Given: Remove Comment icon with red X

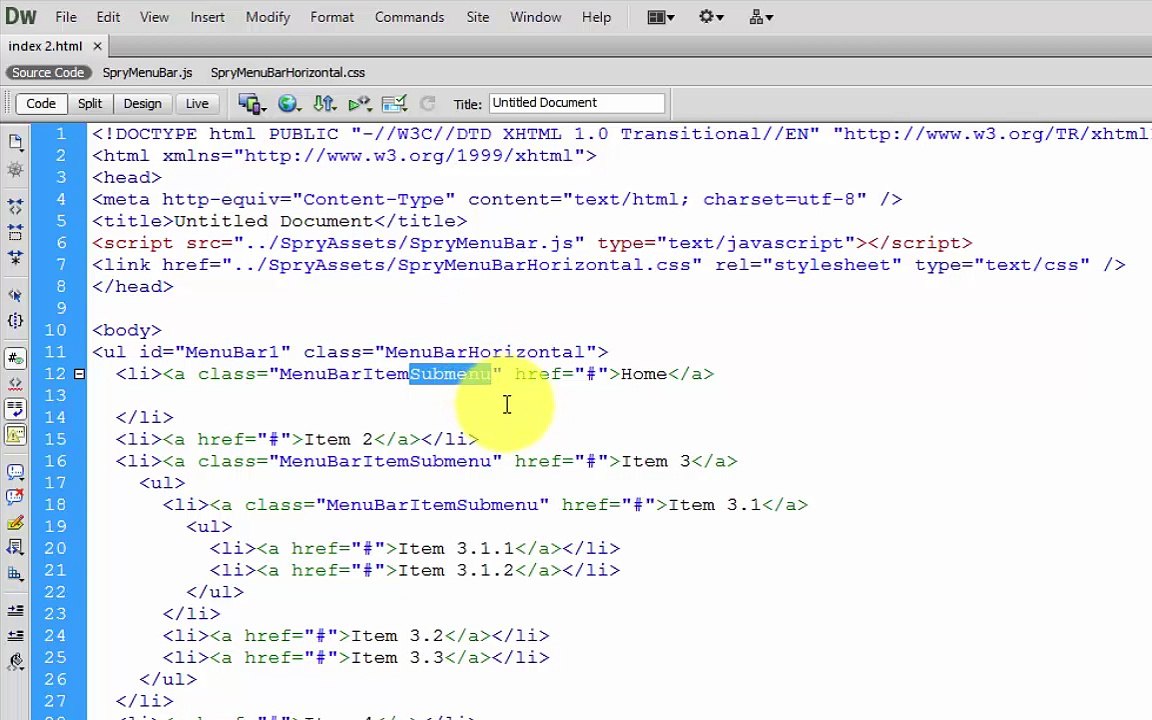Looking at the screenshot, I should pyautogui.click(x=15, y=497).
